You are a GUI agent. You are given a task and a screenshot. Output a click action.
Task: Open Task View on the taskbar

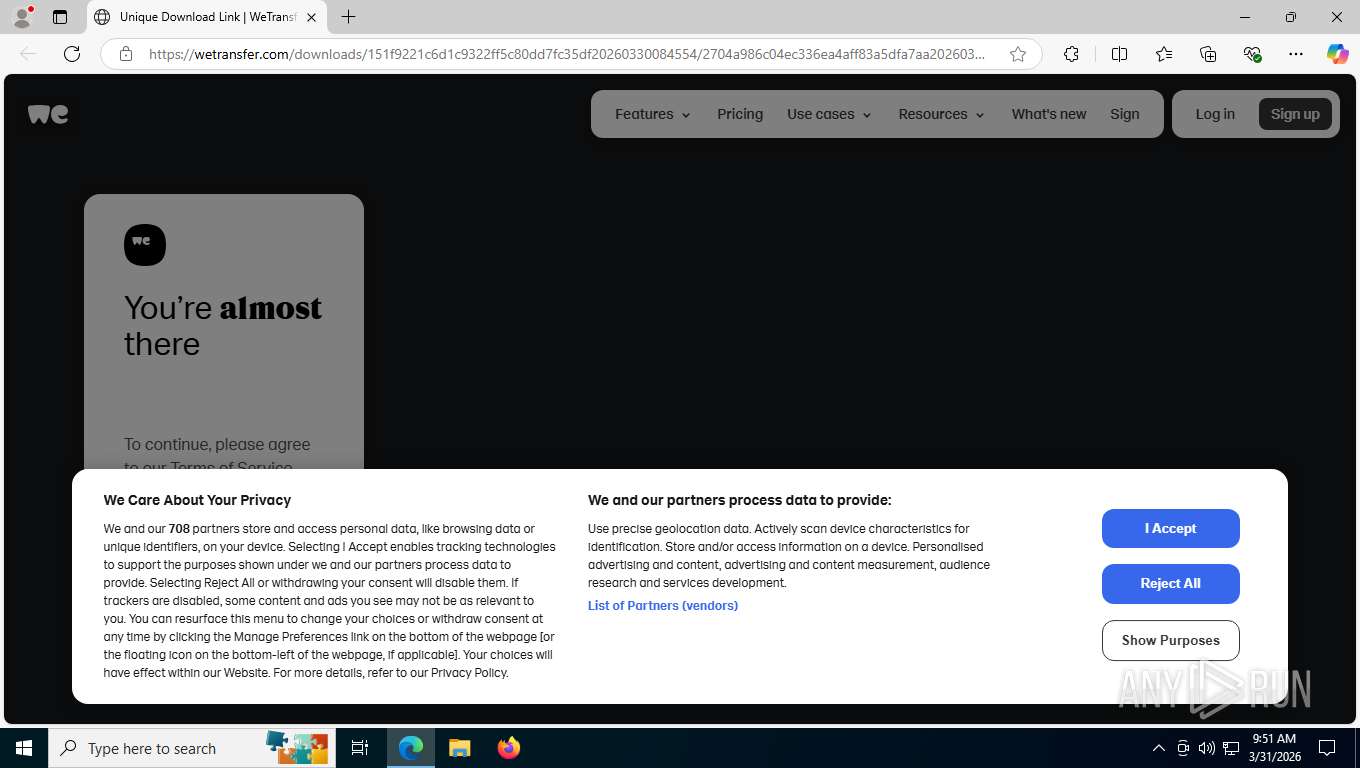tap(360, 748)
